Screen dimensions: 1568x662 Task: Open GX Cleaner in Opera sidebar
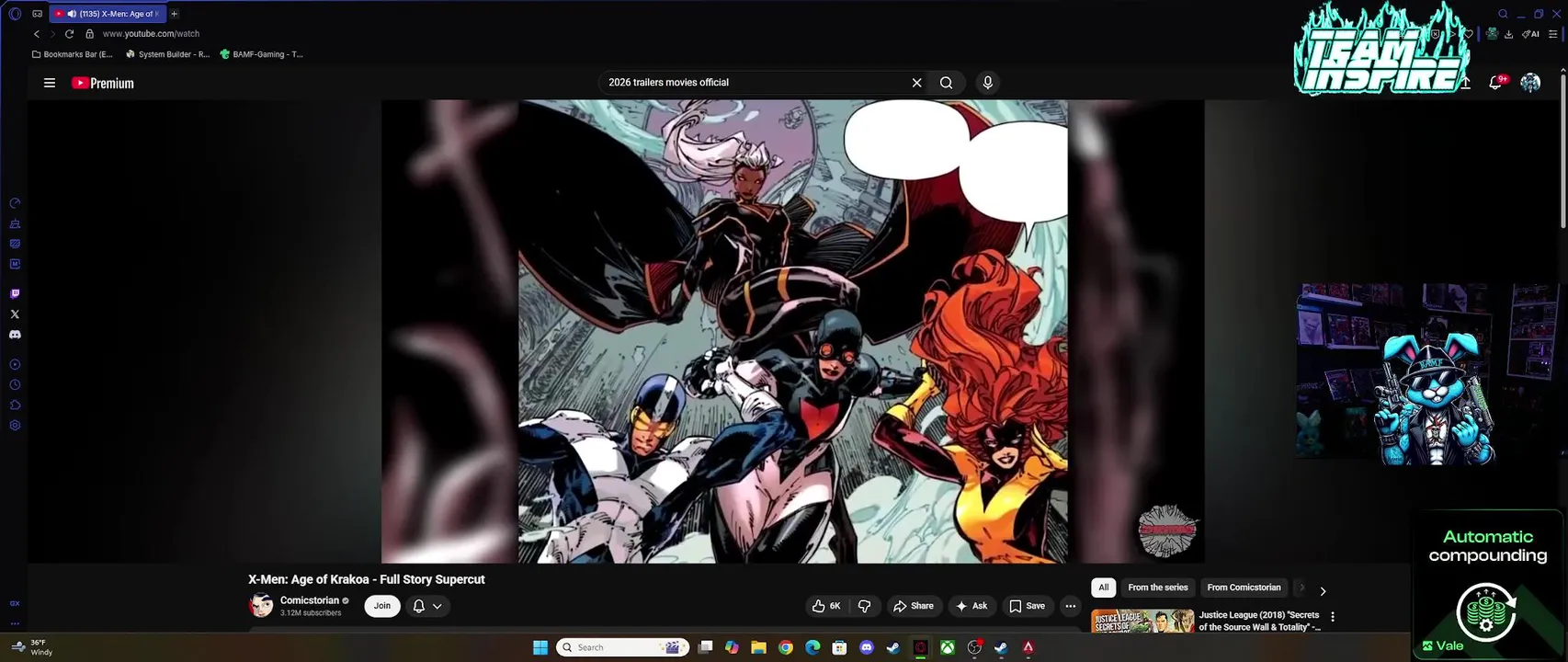pos(15,223)
